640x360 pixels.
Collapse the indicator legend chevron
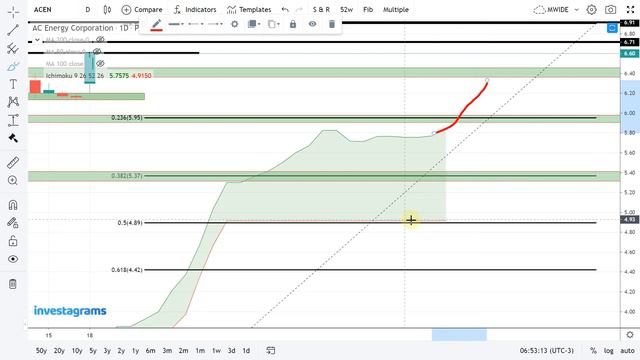pos(37,40)
